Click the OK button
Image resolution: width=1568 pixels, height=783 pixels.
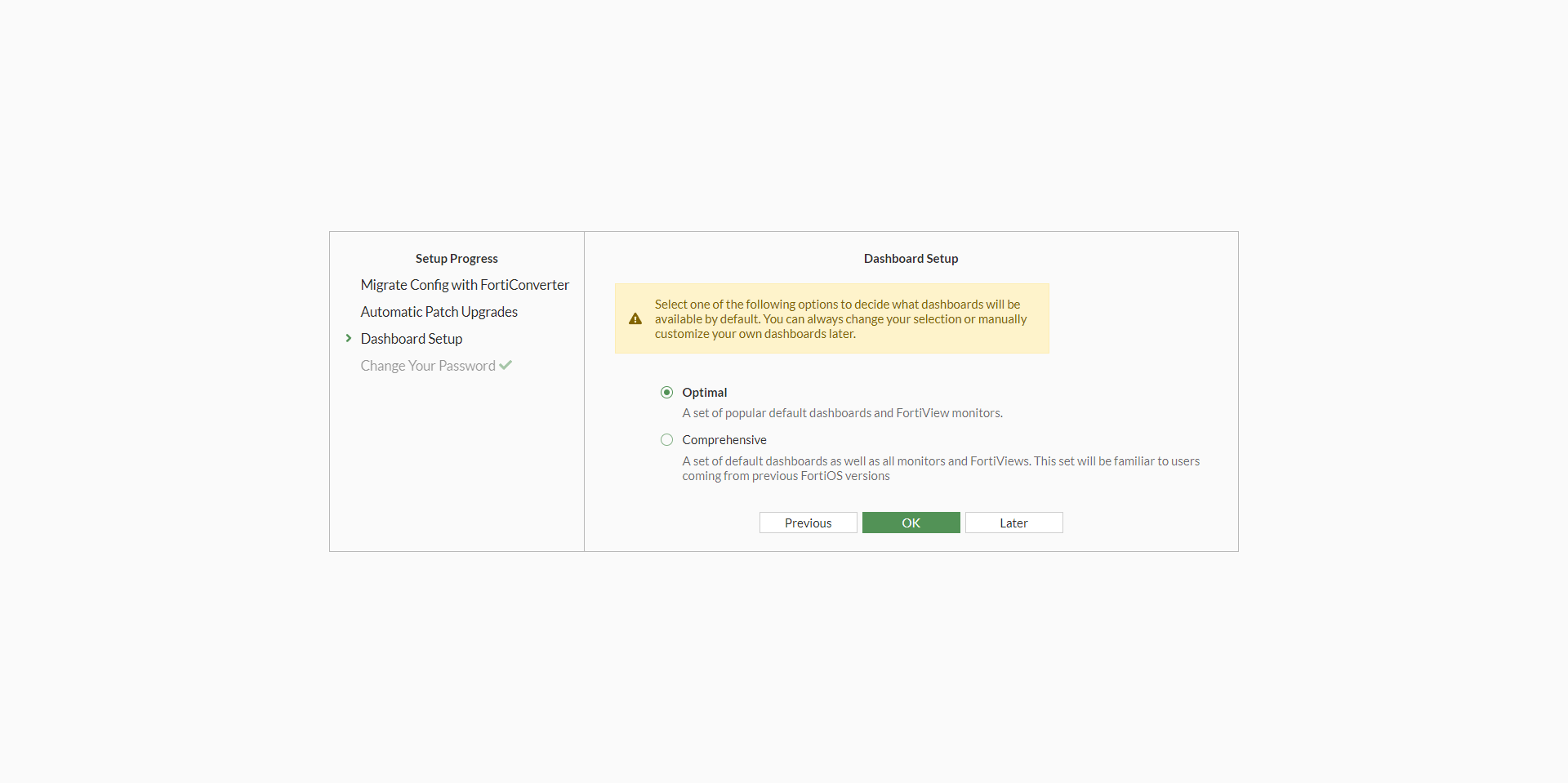tap(911, 523)
